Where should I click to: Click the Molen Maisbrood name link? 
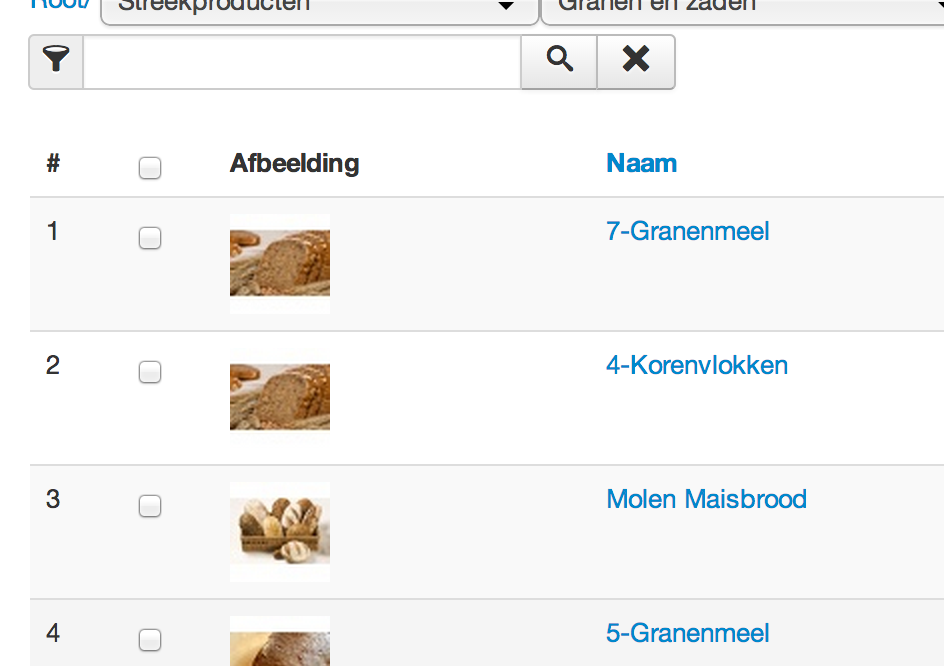coord(706,500)
